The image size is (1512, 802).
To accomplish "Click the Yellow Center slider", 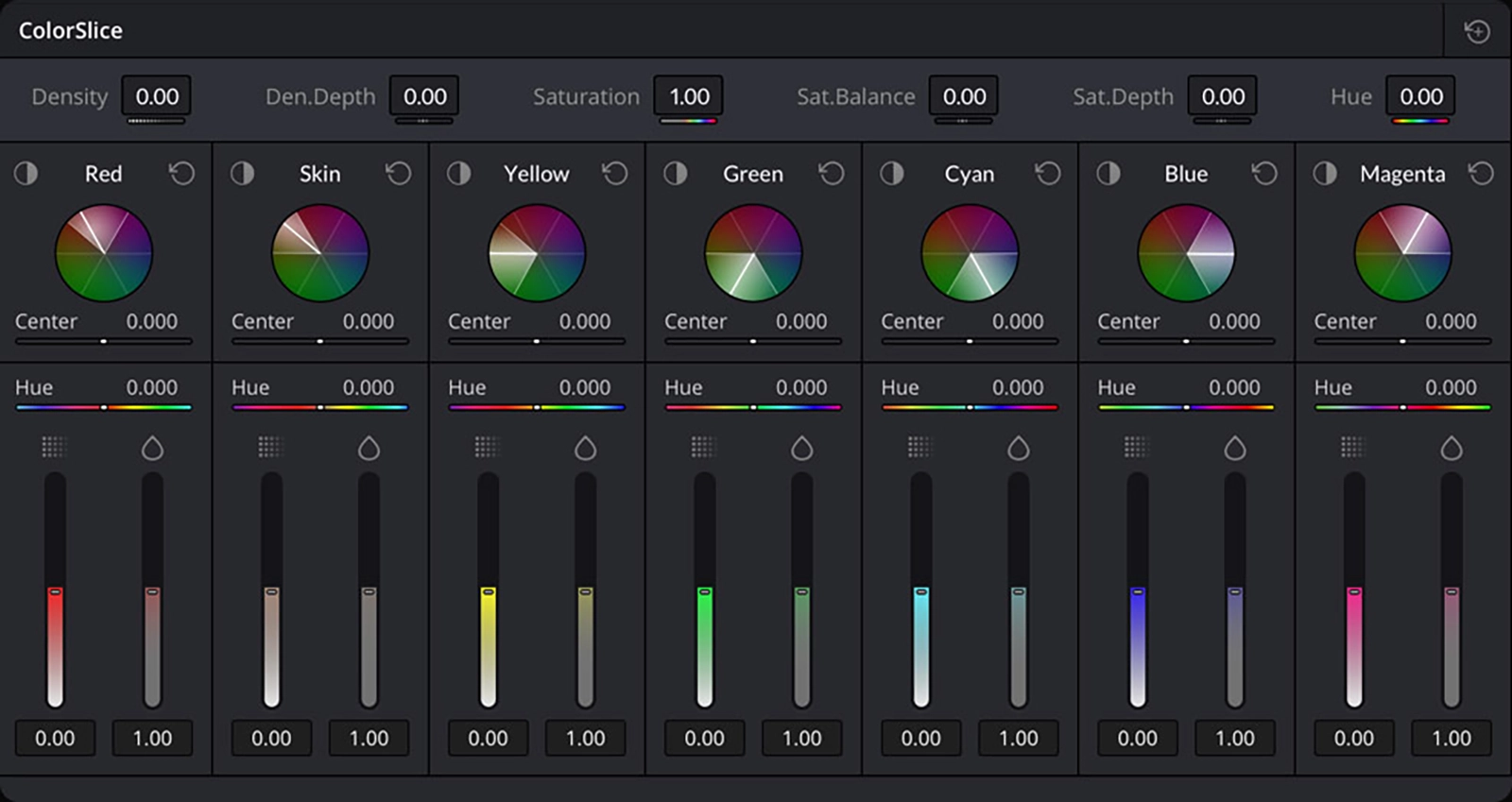I will pyautogui.click(x=536, y=341).
